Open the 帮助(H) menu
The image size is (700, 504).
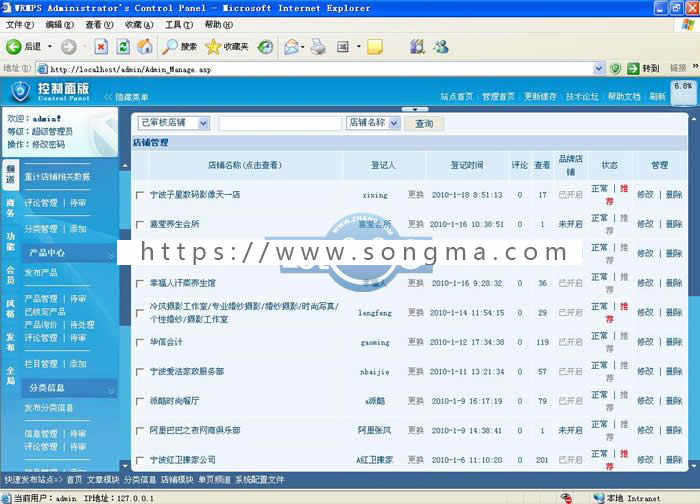(x=218, y=25)
